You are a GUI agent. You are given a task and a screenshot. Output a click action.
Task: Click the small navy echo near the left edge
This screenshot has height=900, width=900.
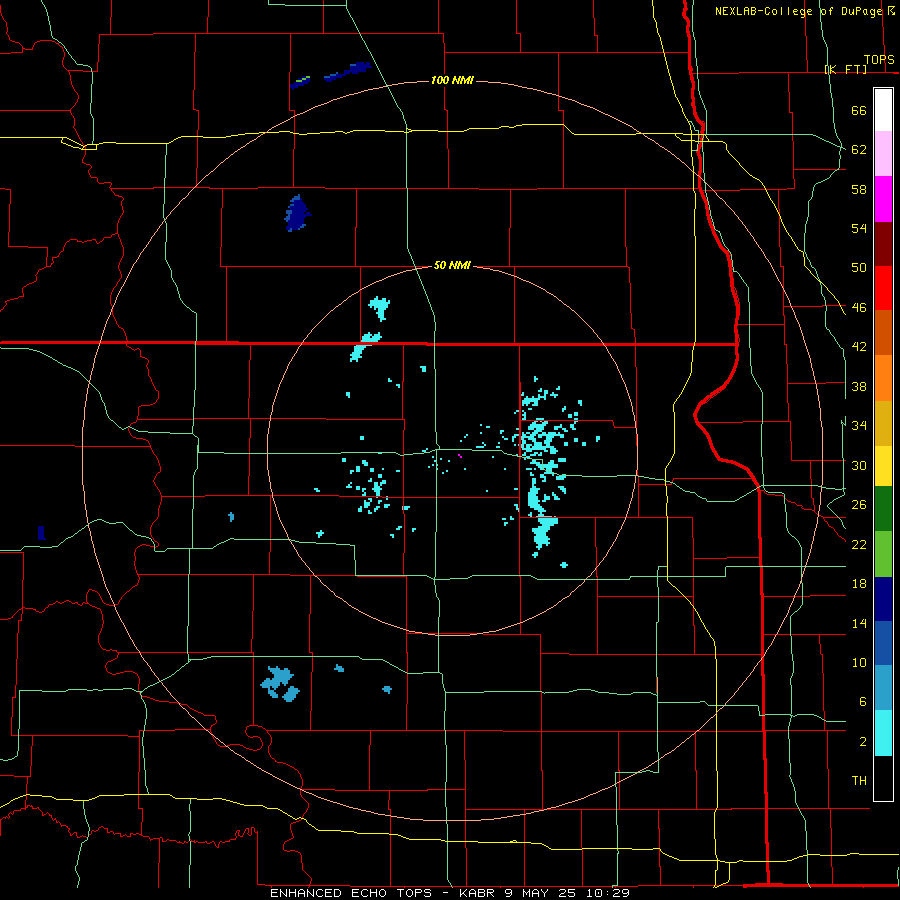click(41, 533)
